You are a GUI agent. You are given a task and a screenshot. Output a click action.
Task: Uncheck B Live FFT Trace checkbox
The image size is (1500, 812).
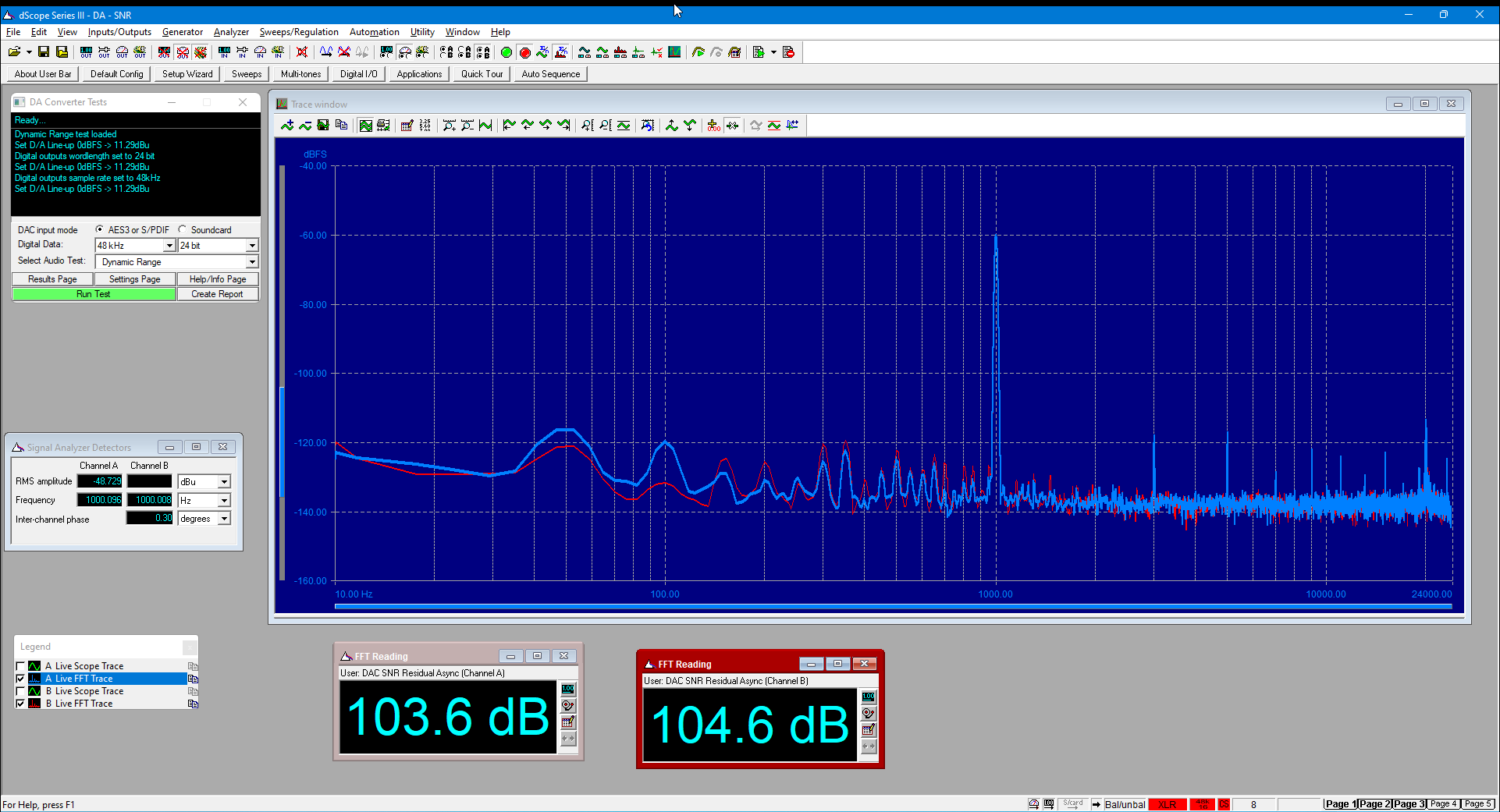point(20,704)
